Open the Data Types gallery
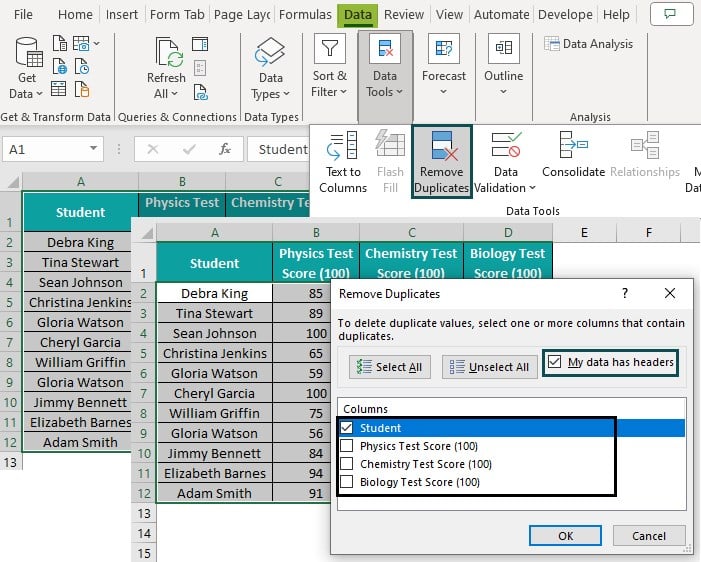 (x=271, y=68)
